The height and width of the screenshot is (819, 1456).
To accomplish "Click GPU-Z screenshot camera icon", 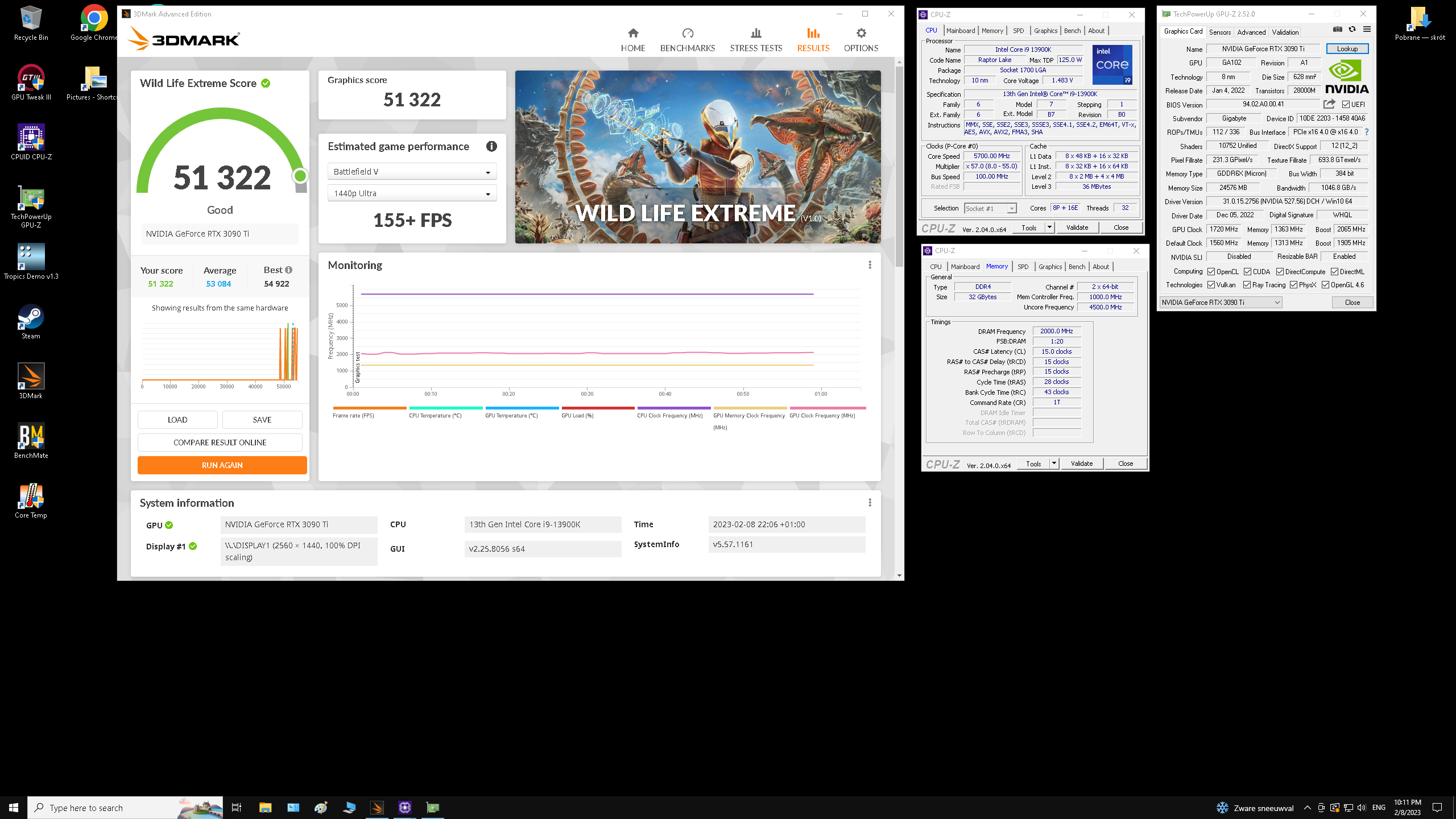I will click(1338, 30).
